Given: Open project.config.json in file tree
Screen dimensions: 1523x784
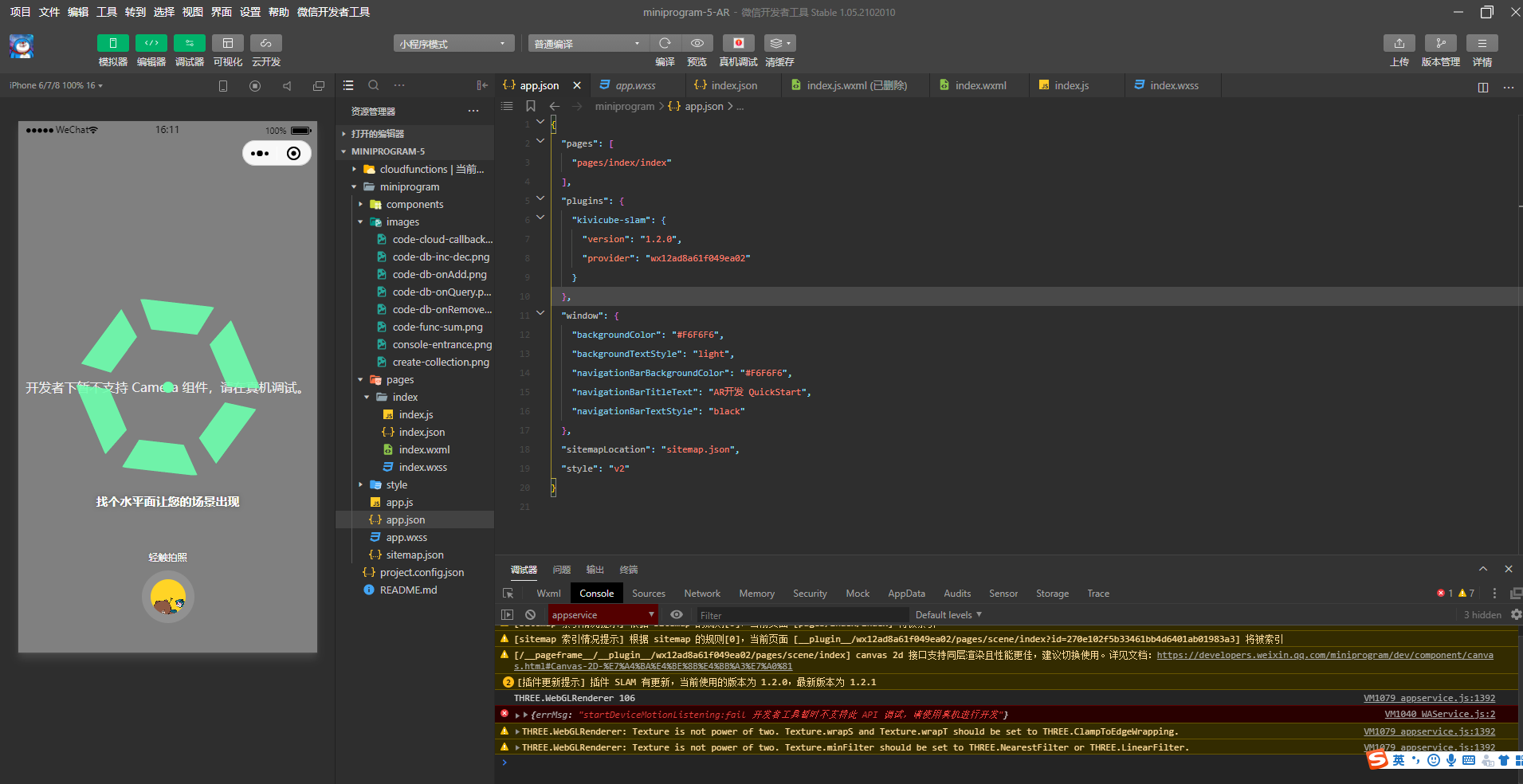Looking at the screenshot, I should pos(422,573).
